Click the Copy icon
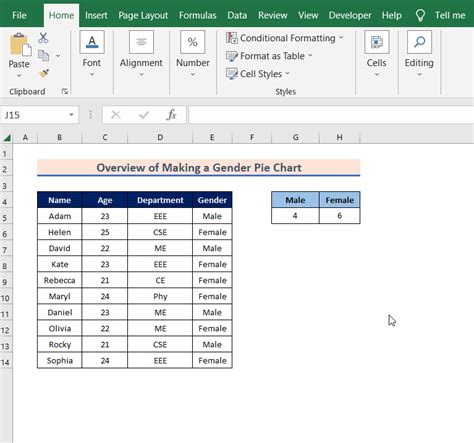Image resolution: width=474 pixels, height=443 pixels. (43, 56)
